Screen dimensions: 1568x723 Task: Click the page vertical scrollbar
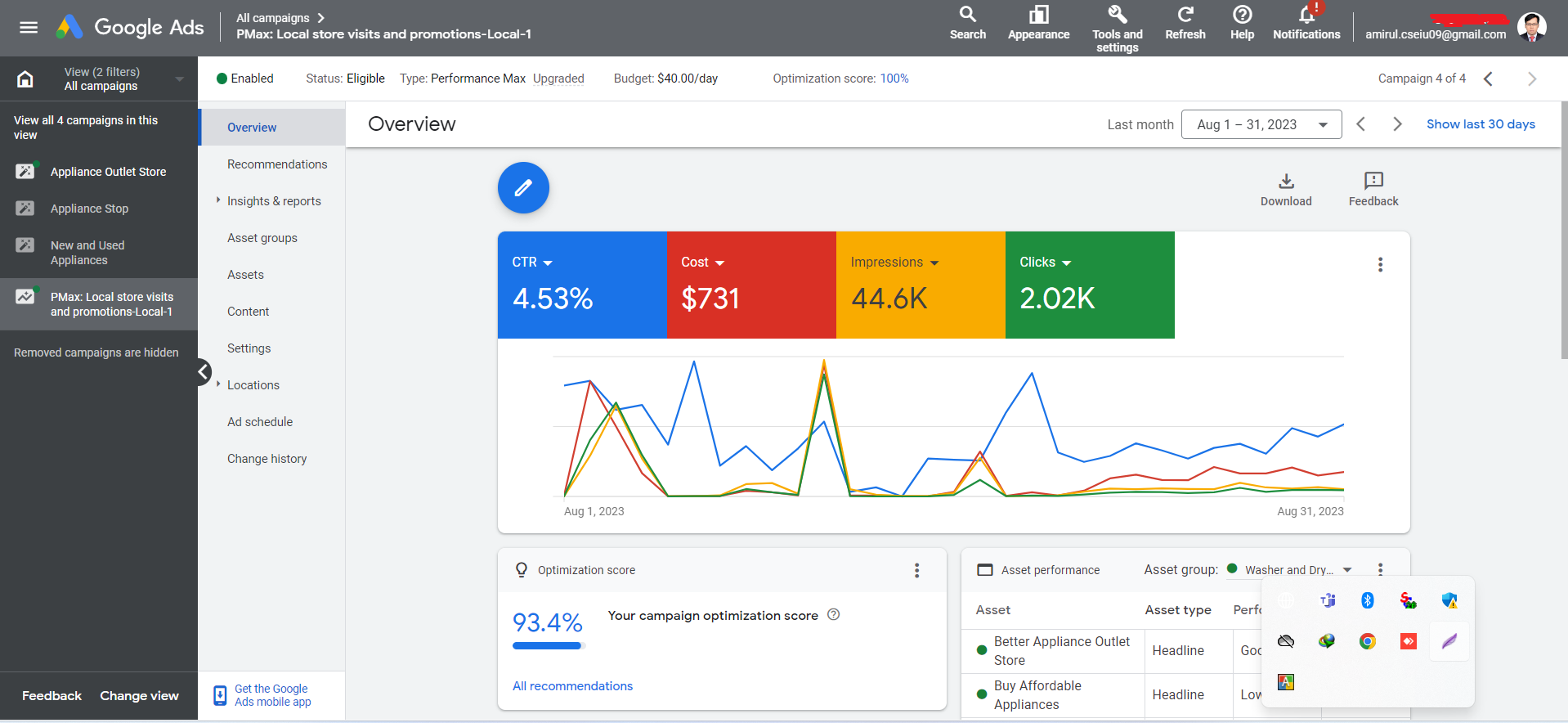[1564, 229]
